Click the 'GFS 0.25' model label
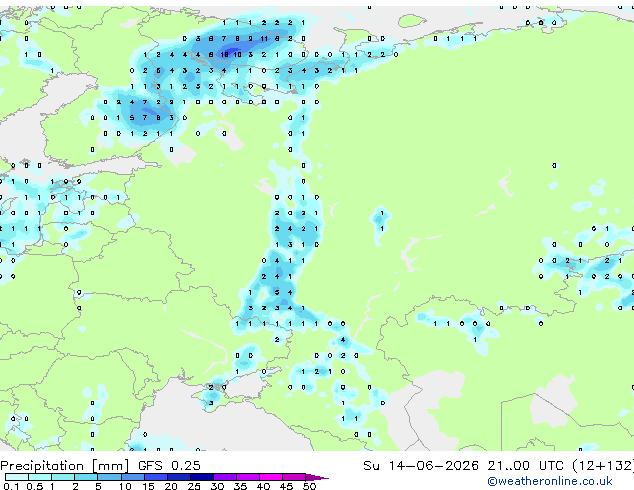This screenshot has width=634, height=490. point(169,466)
